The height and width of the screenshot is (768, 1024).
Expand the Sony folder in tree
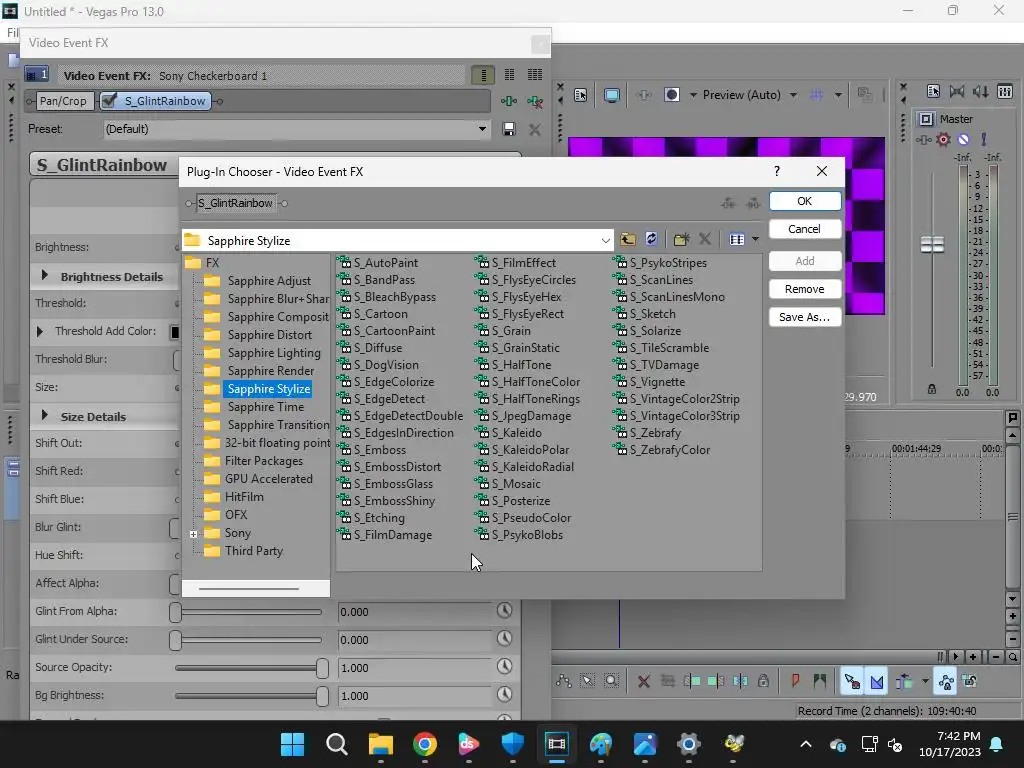tap(193, 534)
